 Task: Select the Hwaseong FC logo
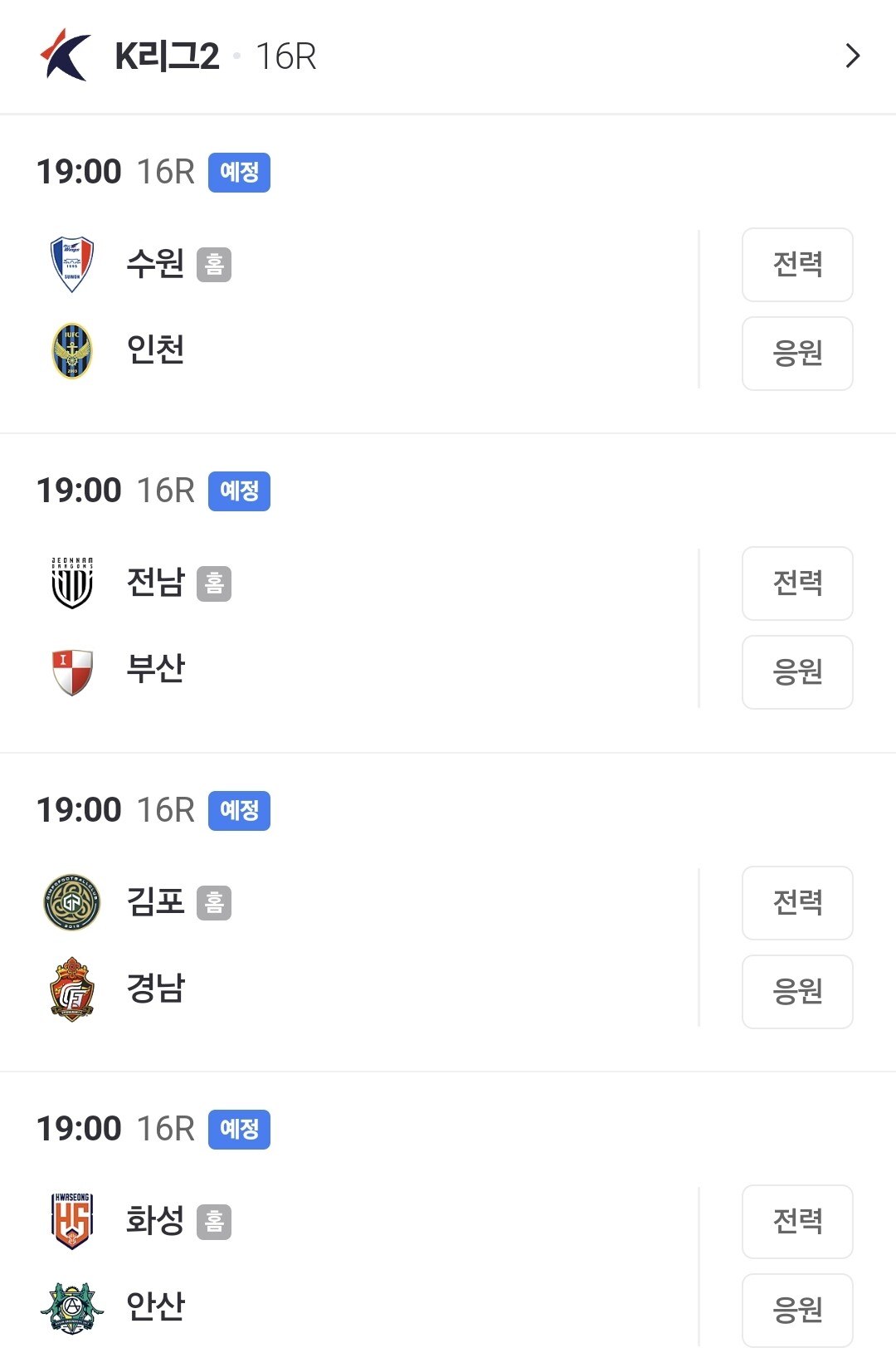point(72,1221)
